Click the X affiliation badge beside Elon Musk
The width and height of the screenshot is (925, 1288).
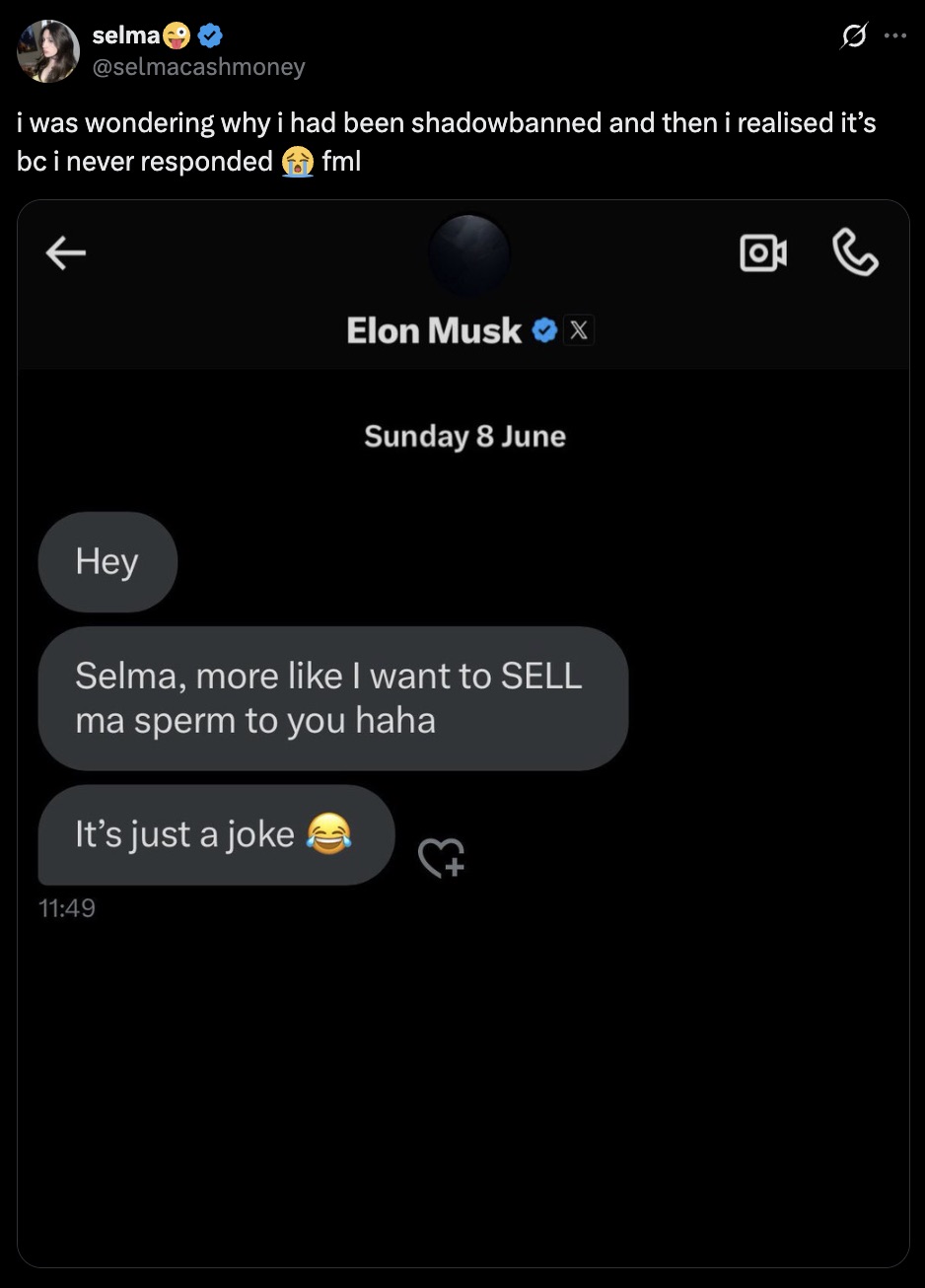coord(579,330)
